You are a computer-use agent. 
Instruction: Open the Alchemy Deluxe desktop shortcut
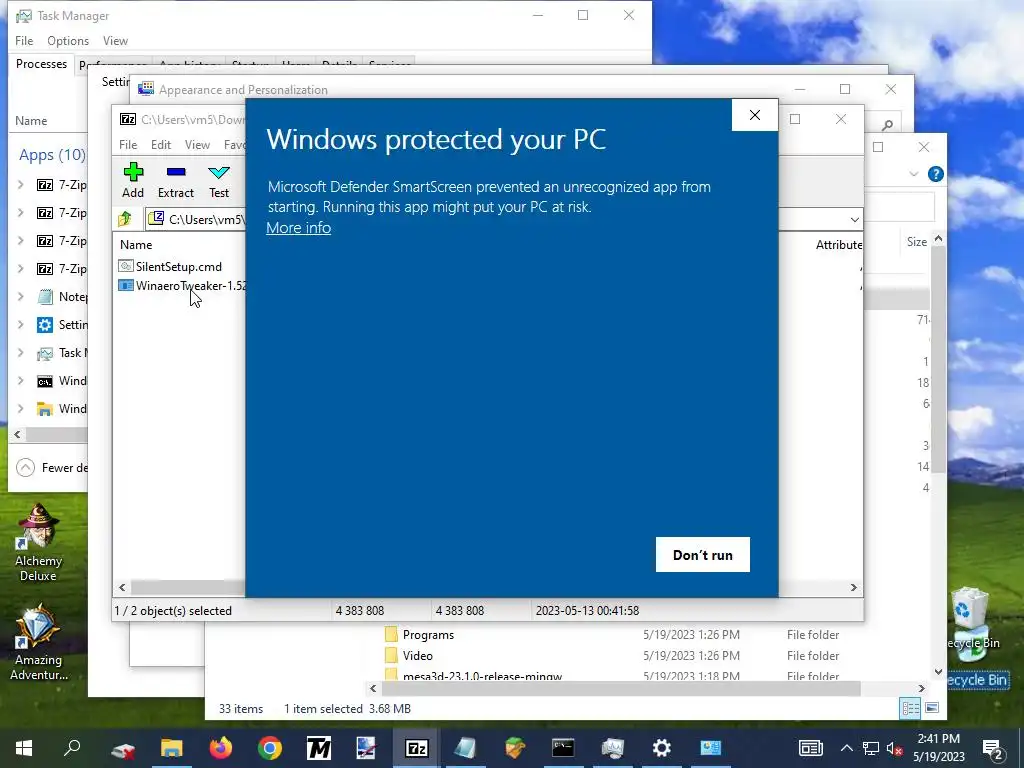38,542
